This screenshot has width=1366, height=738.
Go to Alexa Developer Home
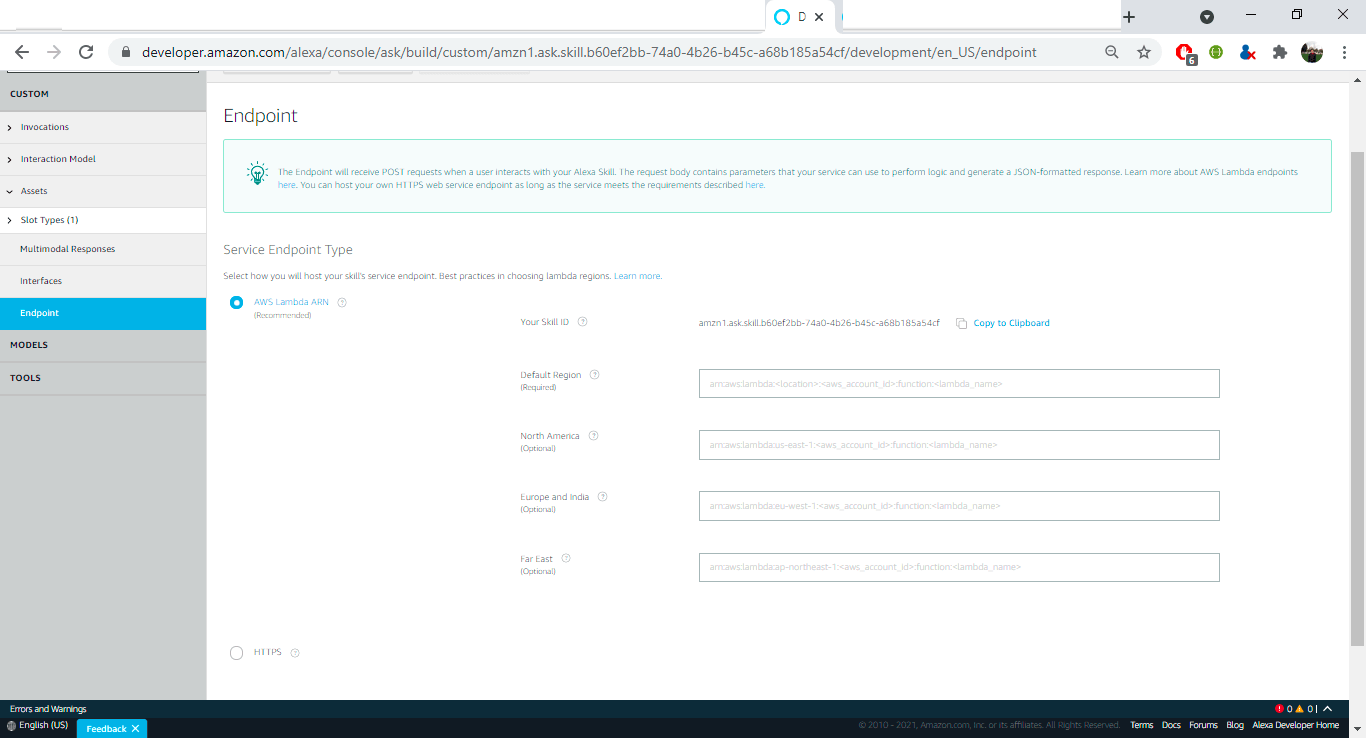(1296, 725)
